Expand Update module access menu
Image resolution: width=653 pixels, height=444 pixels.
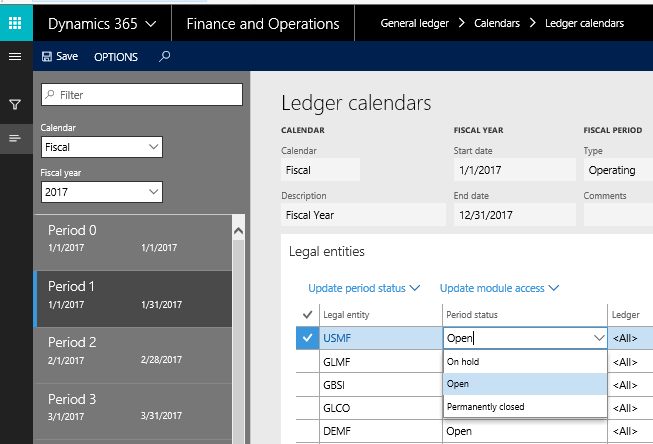pos(499,288)
